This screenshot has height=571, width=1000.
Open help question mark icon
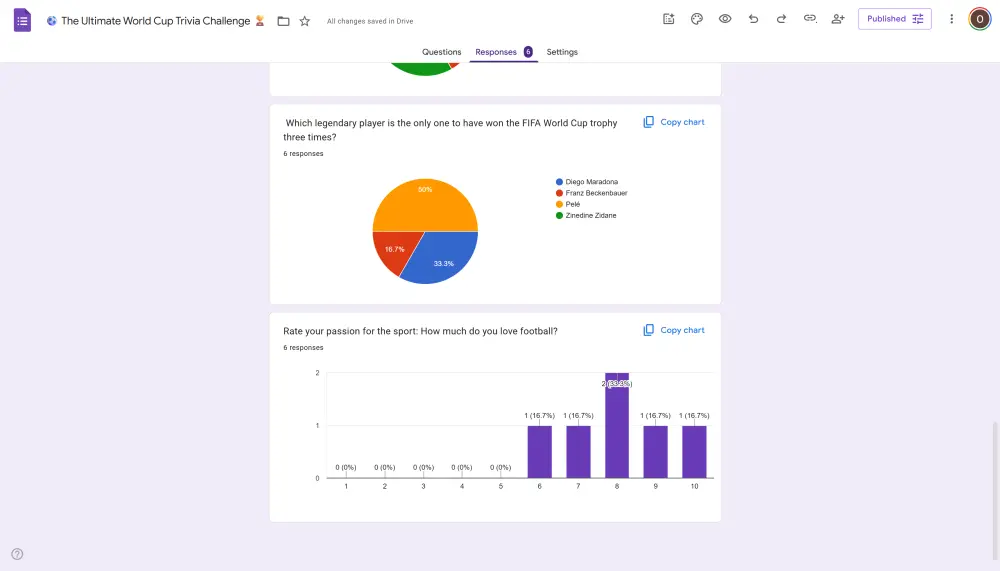(x=17, y=554)
